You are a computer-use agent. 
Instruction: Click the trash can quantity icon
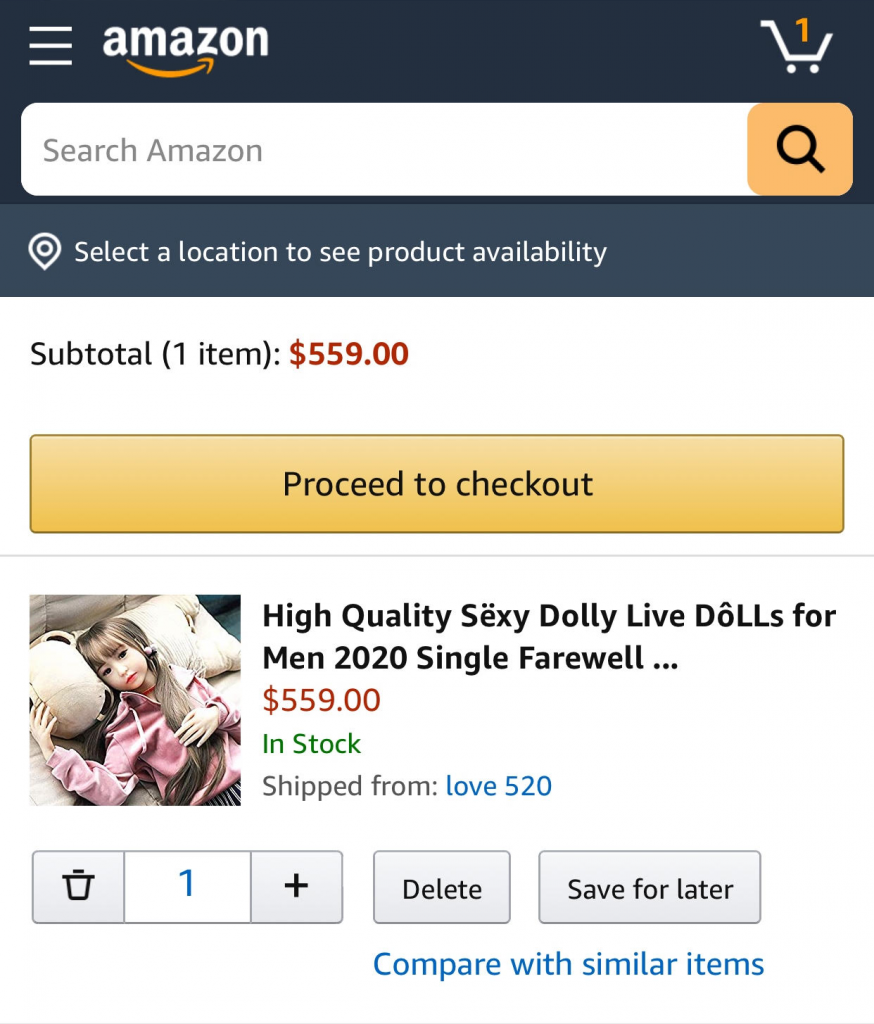[78, 886]
